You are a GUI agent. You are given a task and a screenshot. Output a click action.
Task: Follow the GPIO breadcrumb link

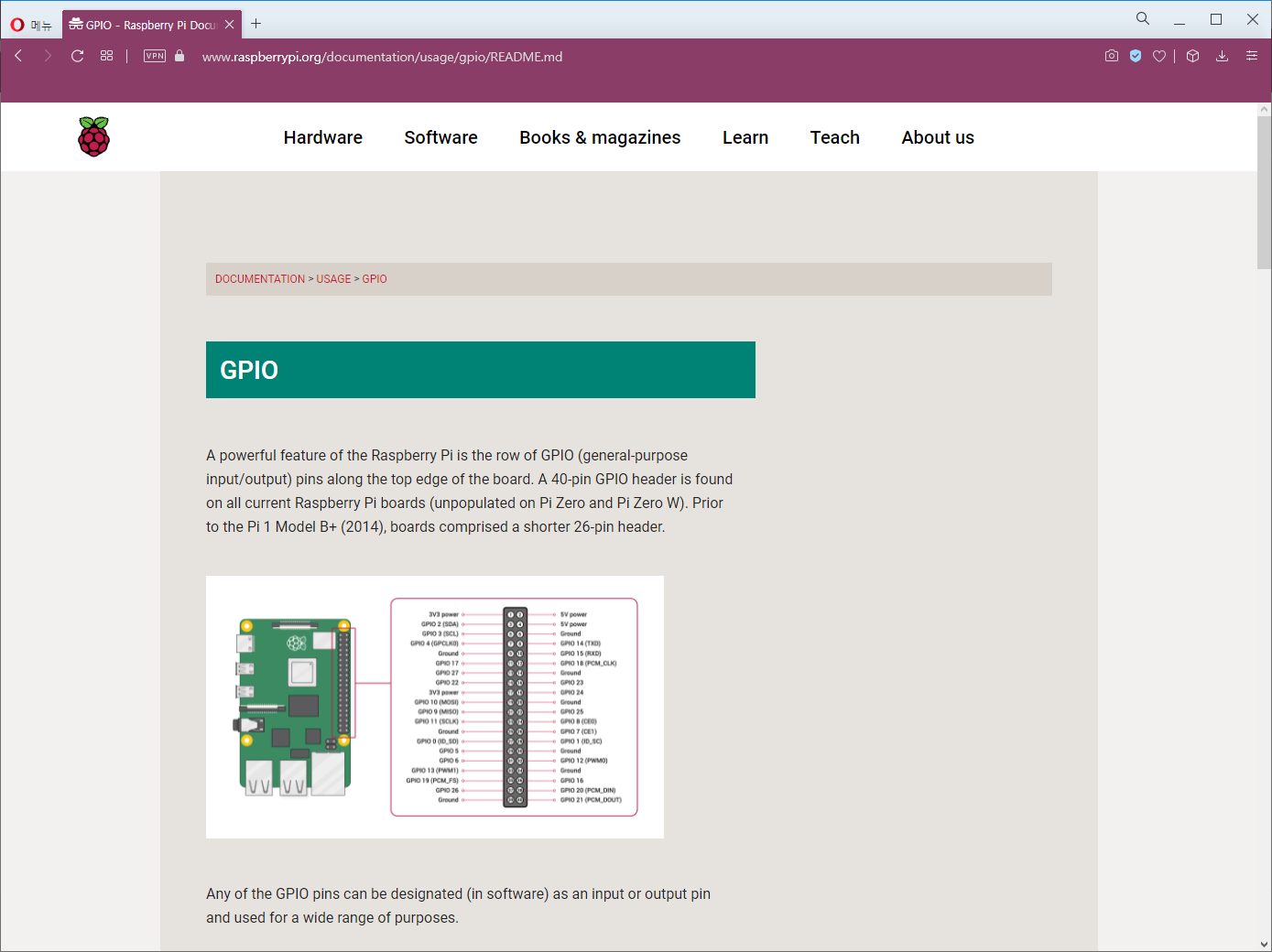click(x=375, y=279)
